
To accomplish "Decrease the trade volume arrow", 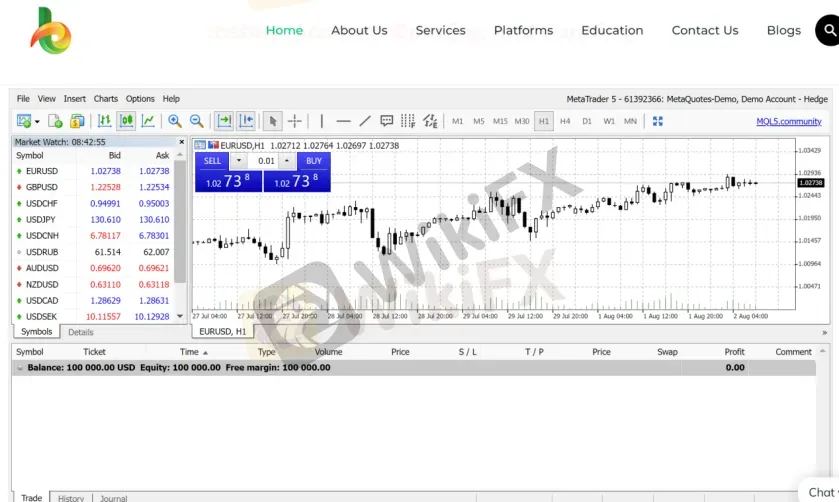I will (239, 161).
